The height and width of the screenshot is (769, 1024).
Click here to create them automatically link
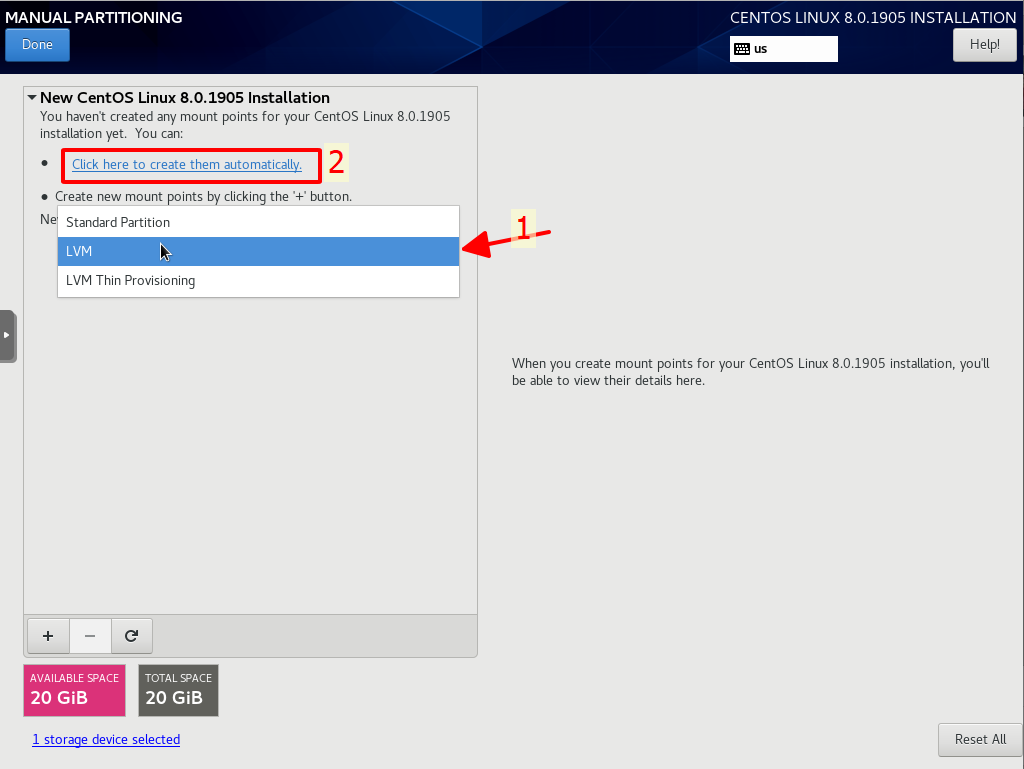(x=187, y=165)
